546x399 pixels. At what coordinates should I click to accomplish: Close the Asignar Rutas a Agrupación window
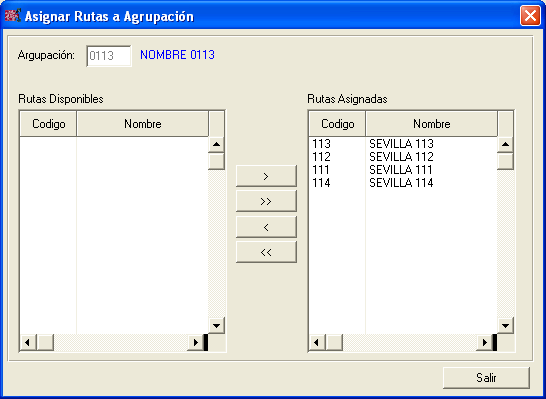coord(530,16)
